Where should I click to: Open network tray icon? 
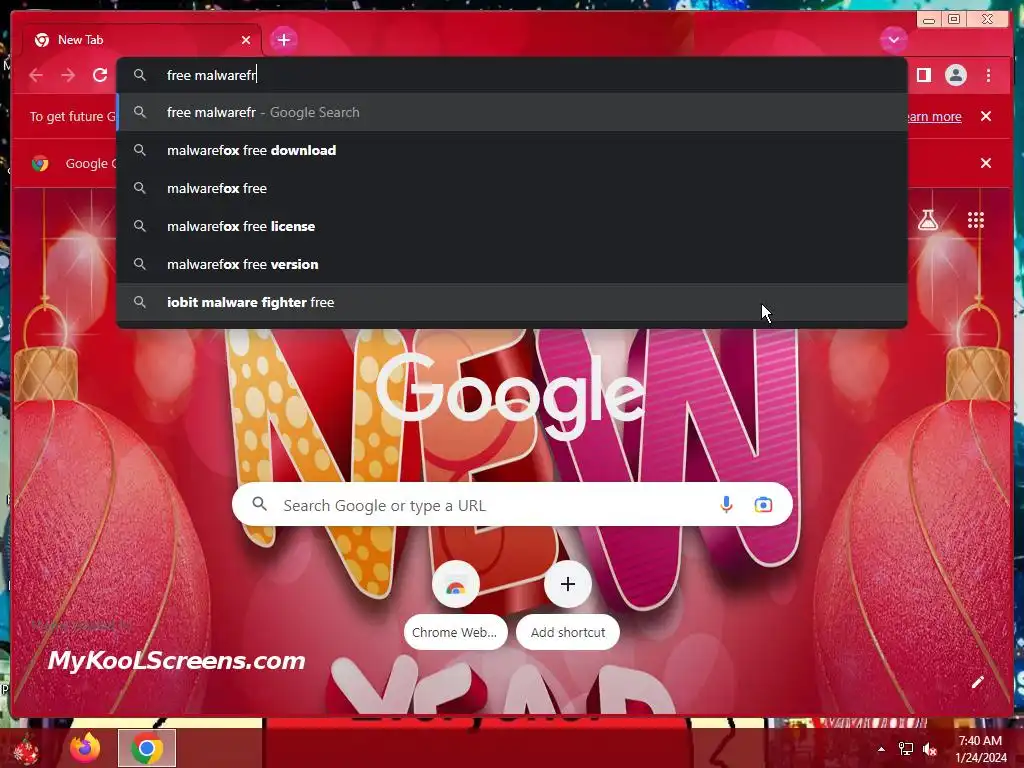[906, 749]
